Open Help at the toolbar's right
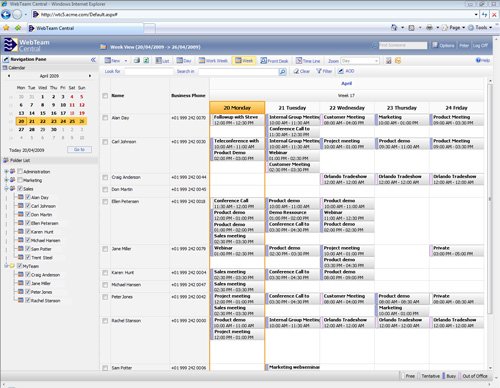This screenshot has height=388, width=500. click(483, 60)
